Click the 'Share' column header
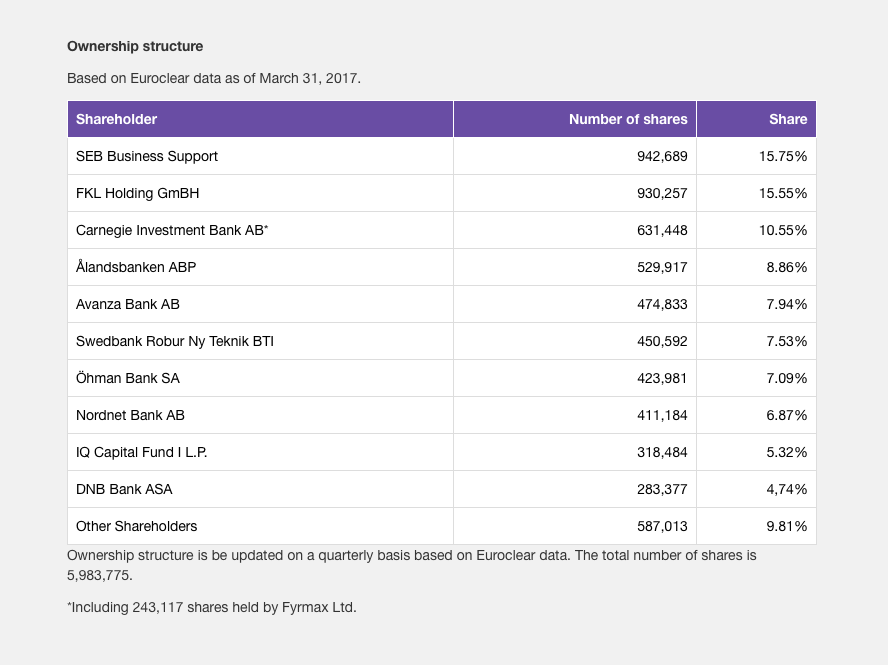This screenshot has height=665, width=888. point(757,119)
